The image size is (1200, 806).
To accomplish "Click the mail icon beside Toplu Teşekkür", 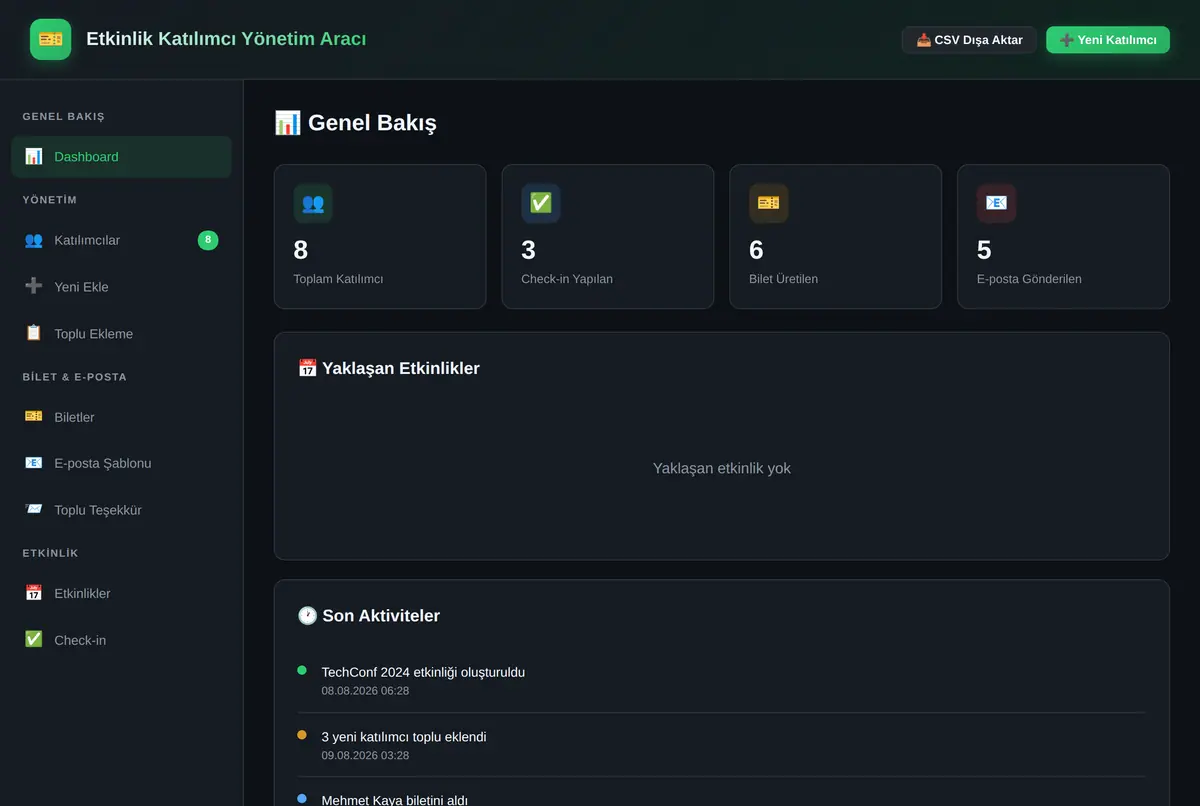I will pyautogui.click(x=34, y=509).
